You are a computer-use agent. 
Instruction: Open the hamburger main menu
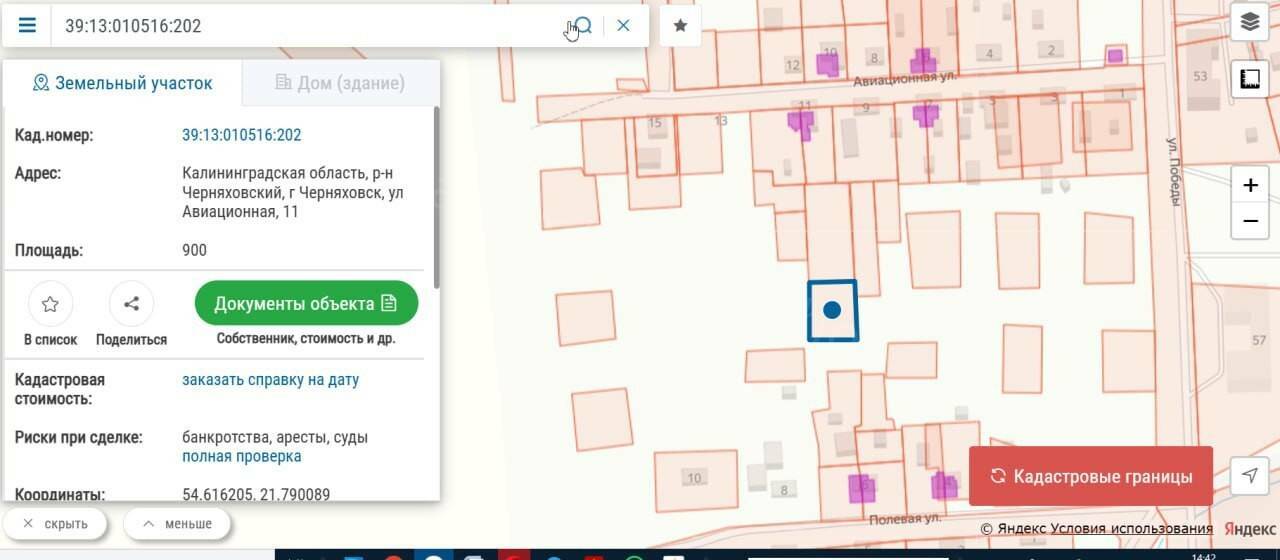(x=27, y=25)
